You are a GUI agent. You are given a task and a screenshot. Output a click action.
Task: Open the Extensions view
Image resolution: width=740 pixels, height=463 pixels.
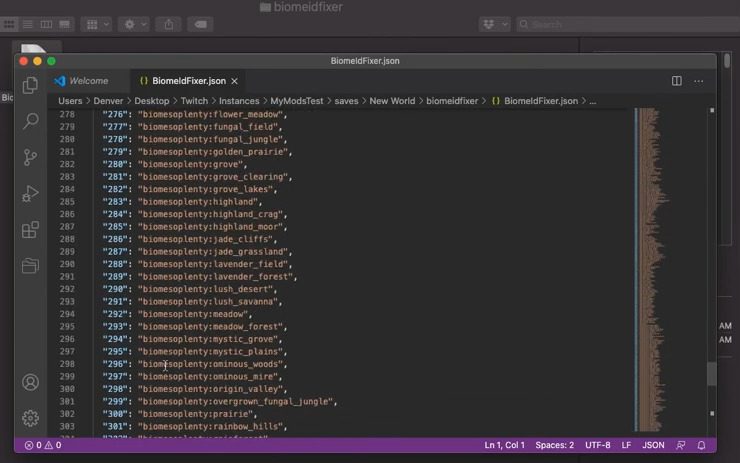point(30,230)
